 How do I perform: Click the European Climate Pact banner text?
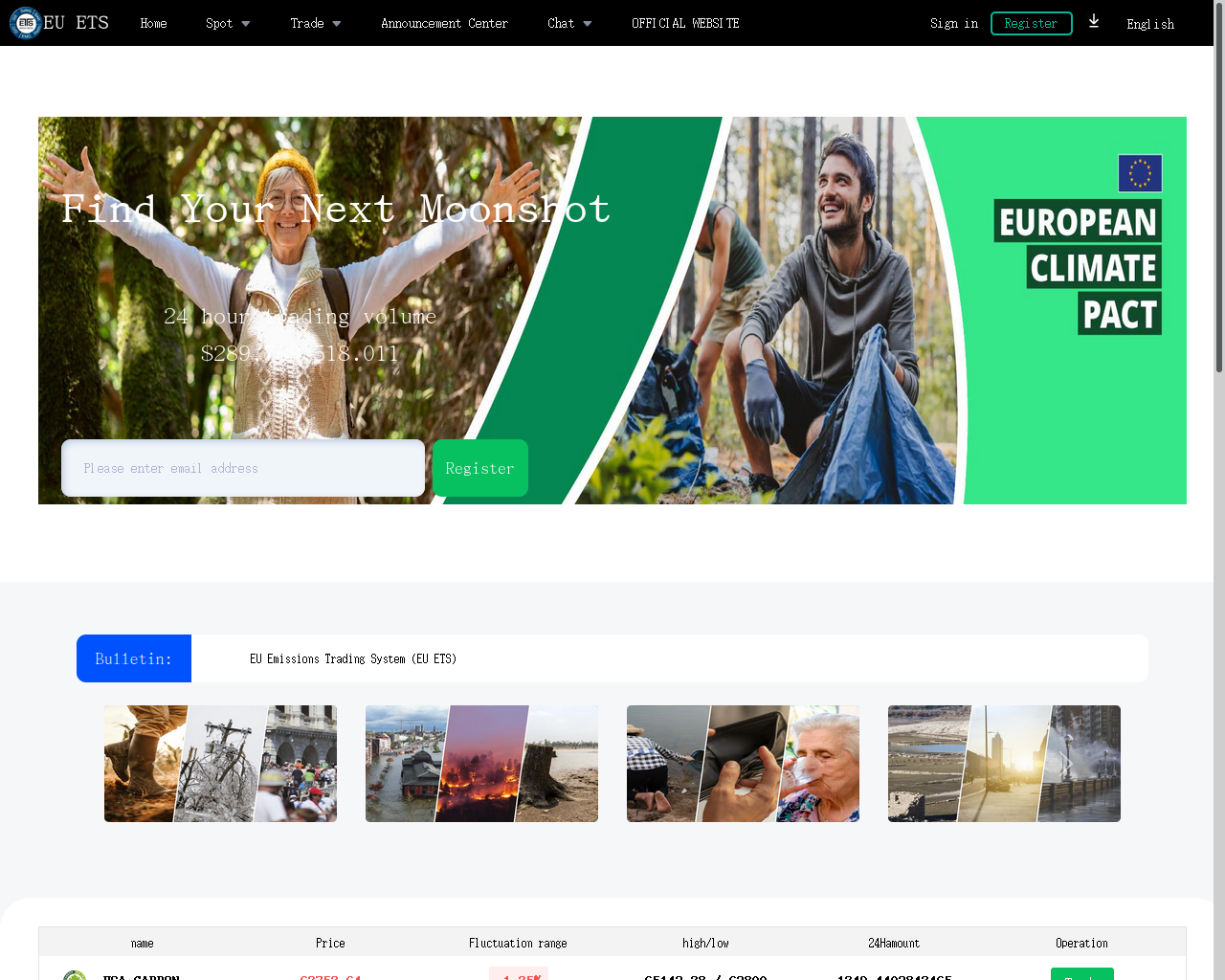[x=1078, y=268]
